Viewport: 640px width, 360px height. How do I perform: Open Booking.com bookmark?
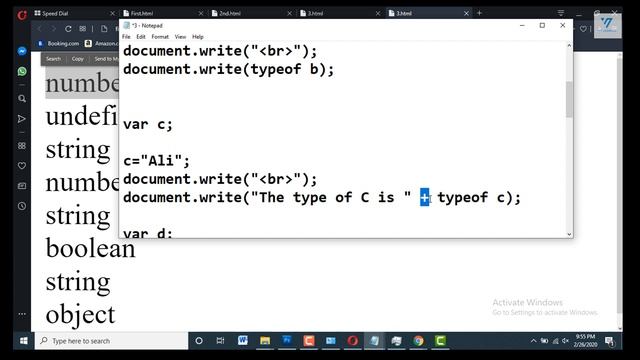[x=58, y=43]
